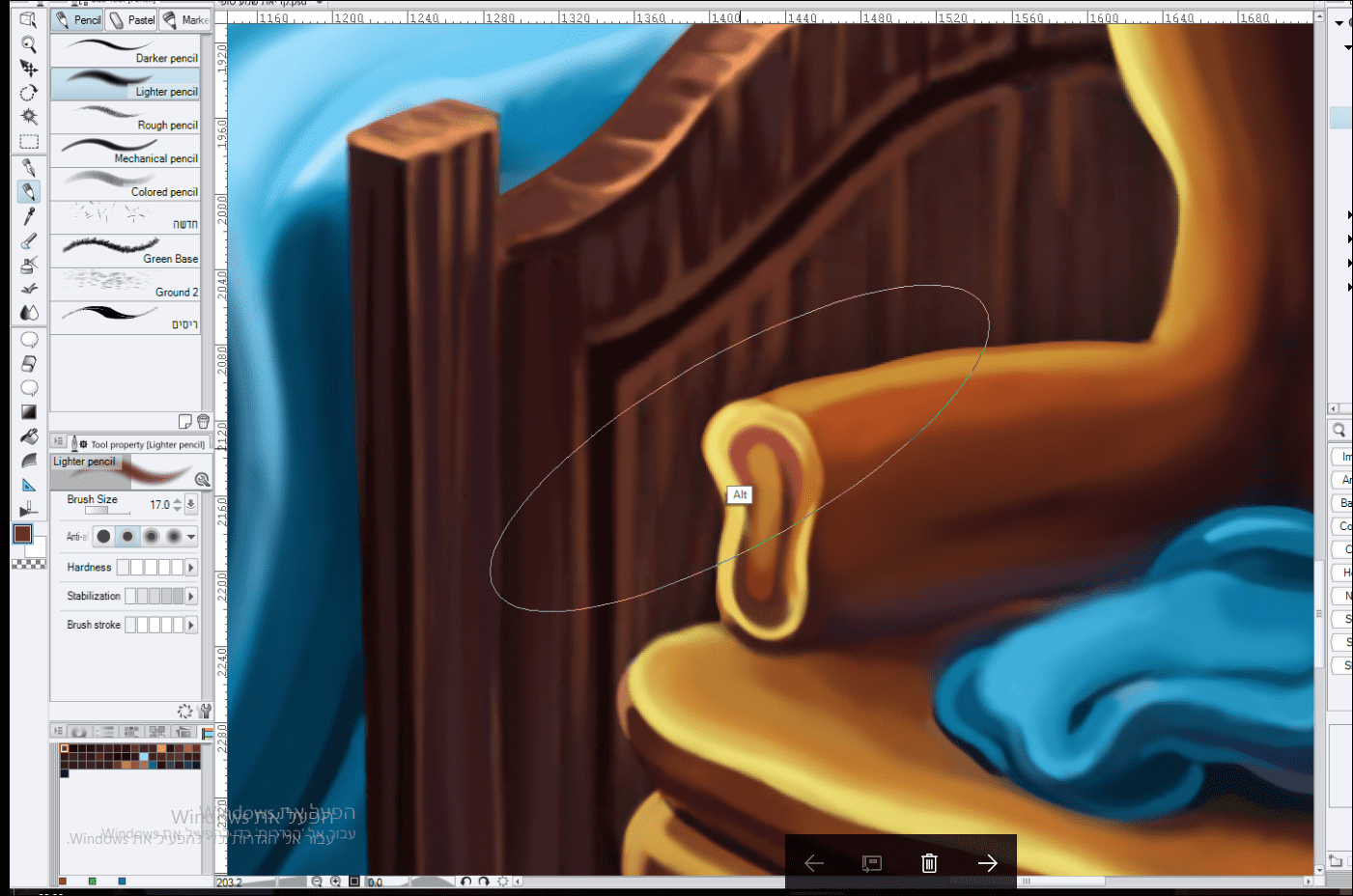Select the Mechanical pencil brush
This screenshot has width=1353, height=896.
coord(126,151)
